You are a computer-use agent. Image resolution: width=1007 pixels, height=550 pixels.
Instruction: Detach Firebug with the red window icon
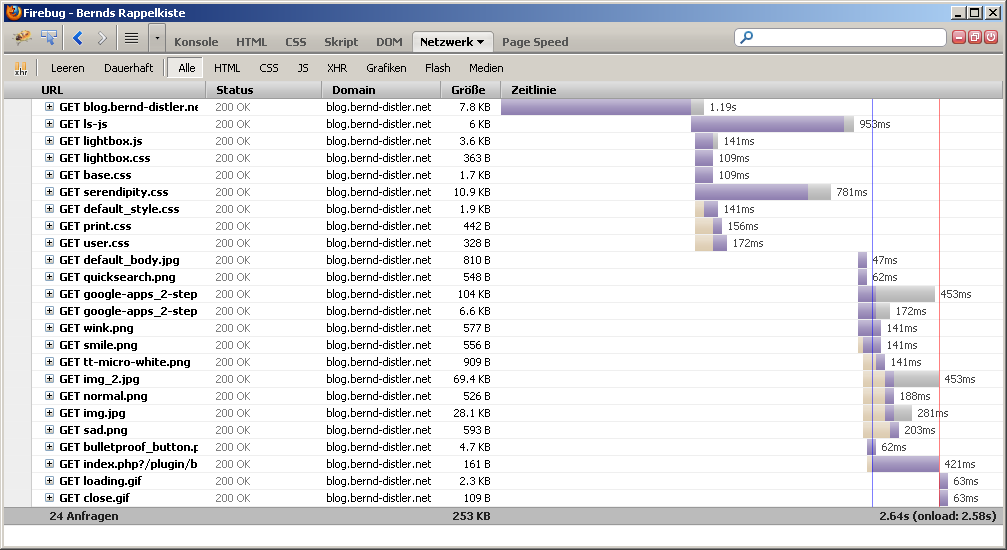975,37
